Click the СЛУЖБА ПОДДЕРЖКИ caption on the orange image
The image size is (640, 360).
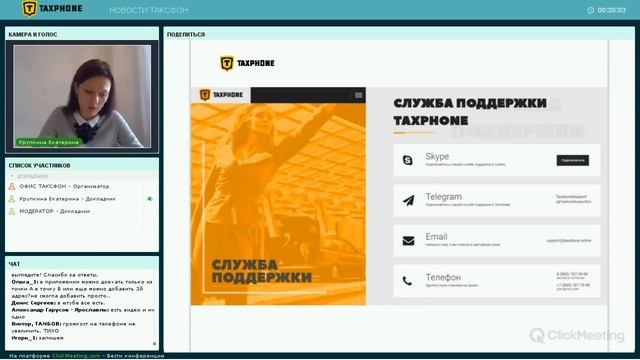(x=262, y=271)
